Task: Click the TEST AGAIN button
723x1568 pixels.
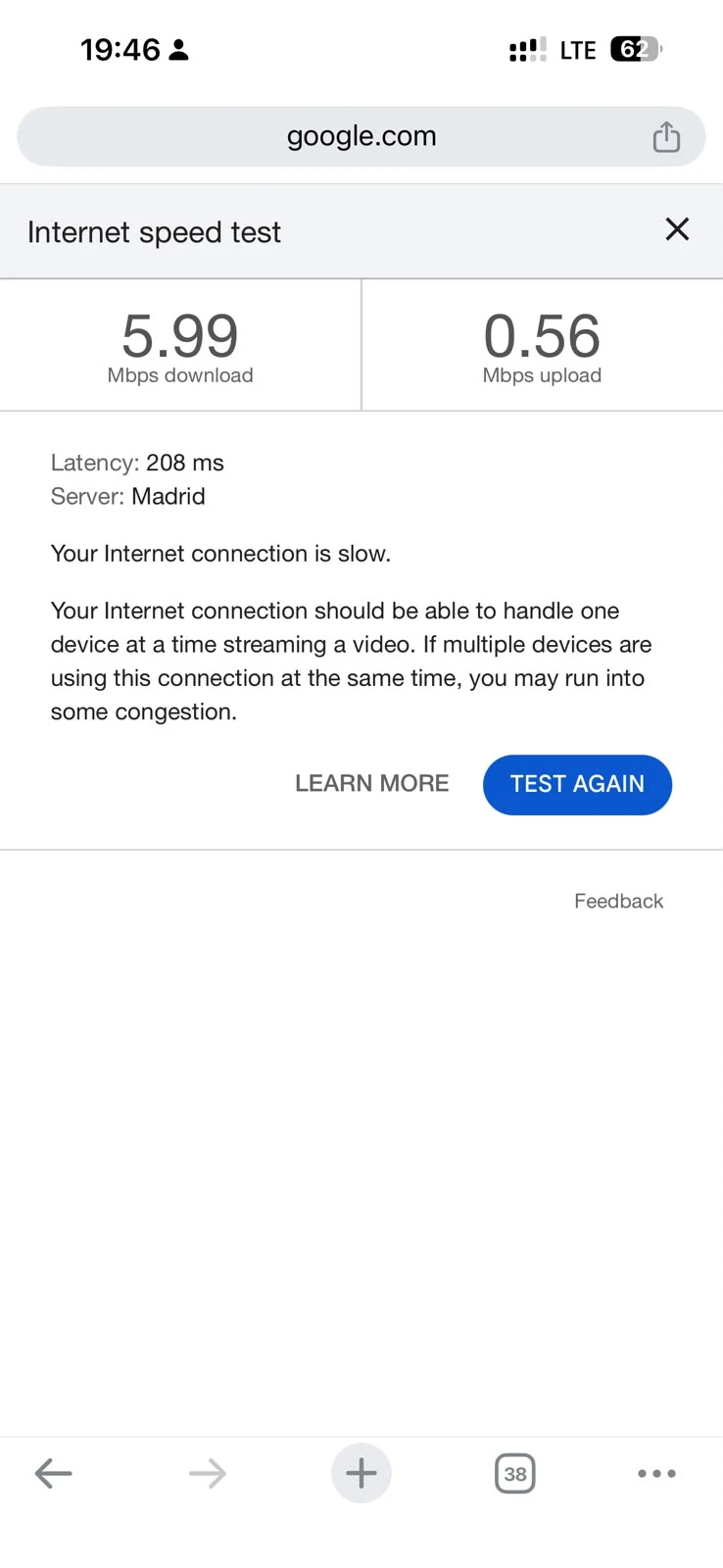Action: pos(577,784)
